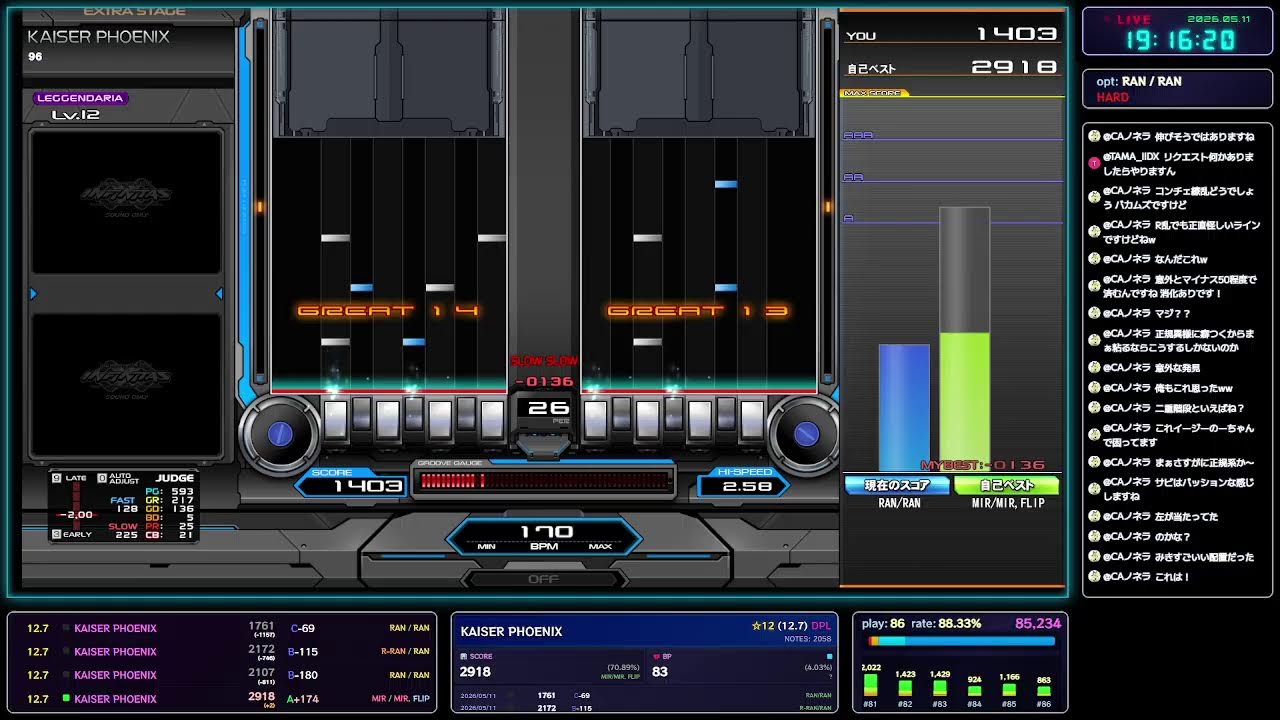The image size is (1280, 720).
Task: Click the Lv.12 level label
Action: click(x=76, y=115)
